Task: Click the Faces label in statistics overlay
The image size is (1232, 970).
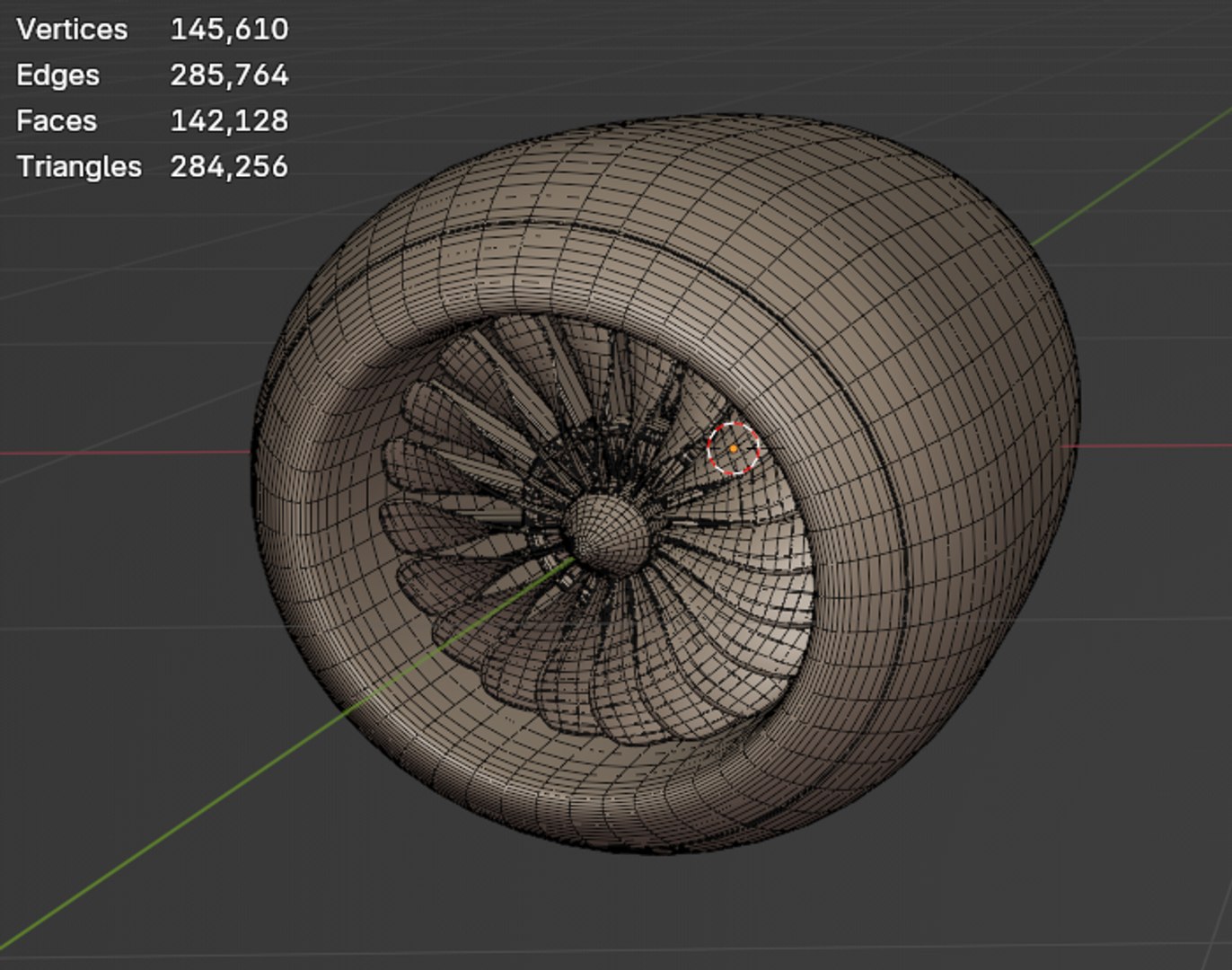Action: [57, 120]
